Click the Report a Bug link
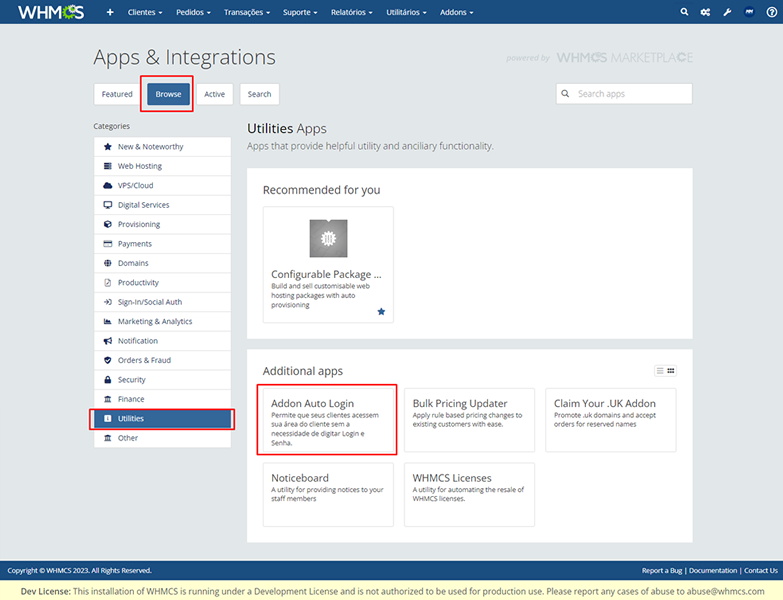 click(x=664, y=570)
